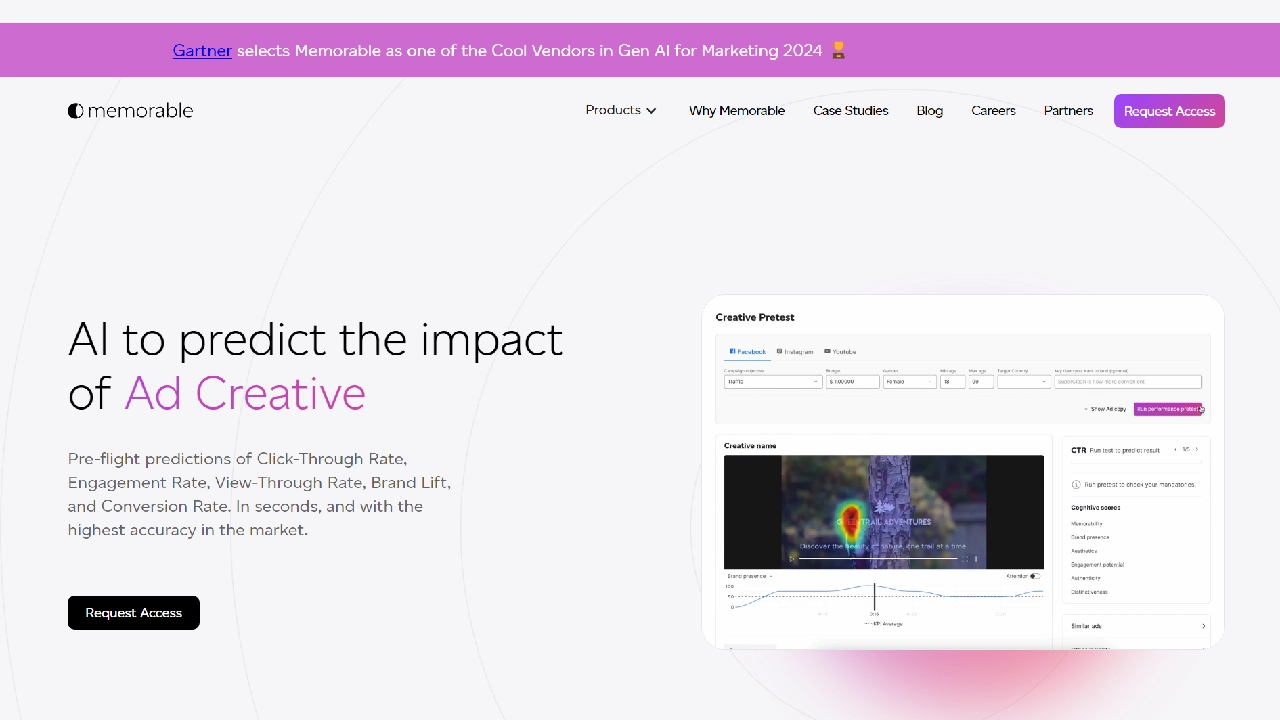Go to next result with the CTR right arrow
Image resolution: width=1280 pixels, height=720 pixels.
[1197, 450]
